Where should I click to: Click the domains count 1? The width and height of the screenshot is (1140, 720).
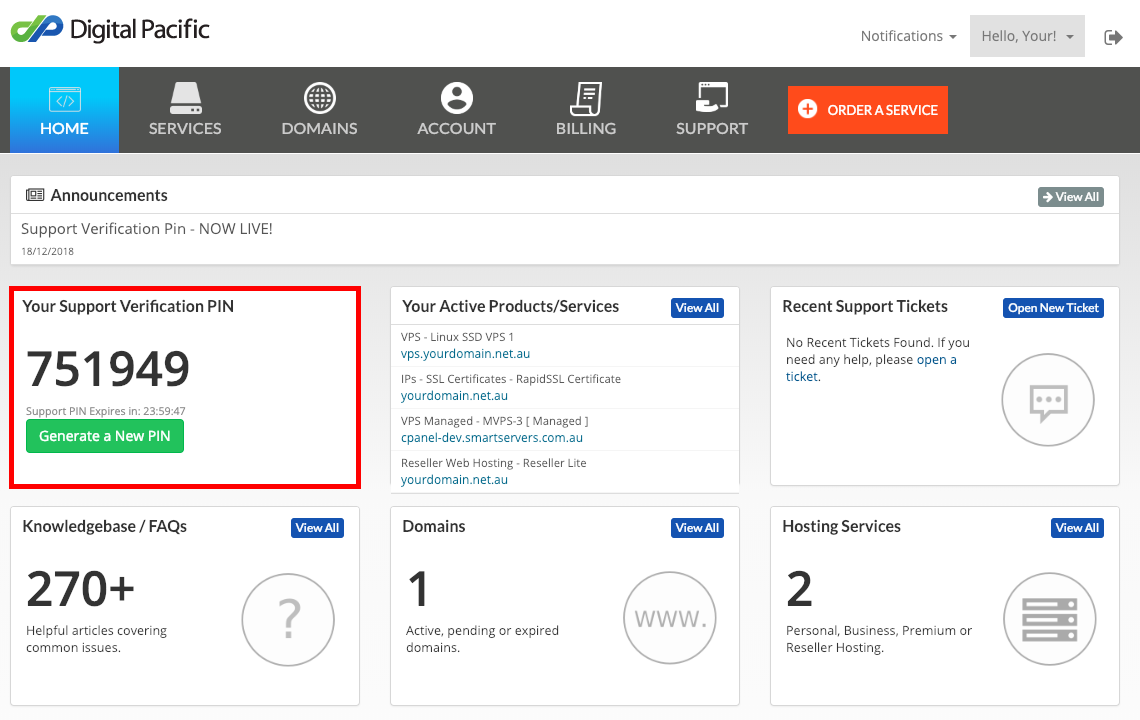pyautogui.click(x=418, y=589)
